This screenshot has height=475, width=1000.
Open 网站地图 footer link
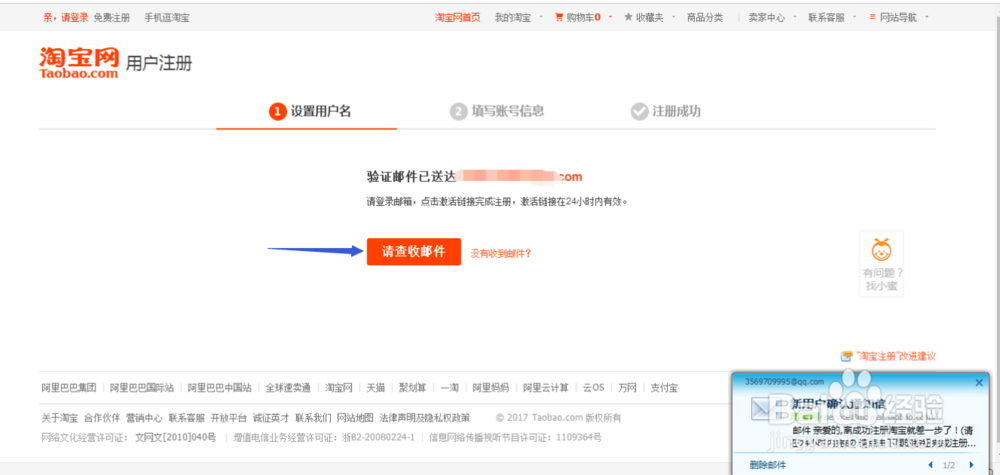click(355, 418)
